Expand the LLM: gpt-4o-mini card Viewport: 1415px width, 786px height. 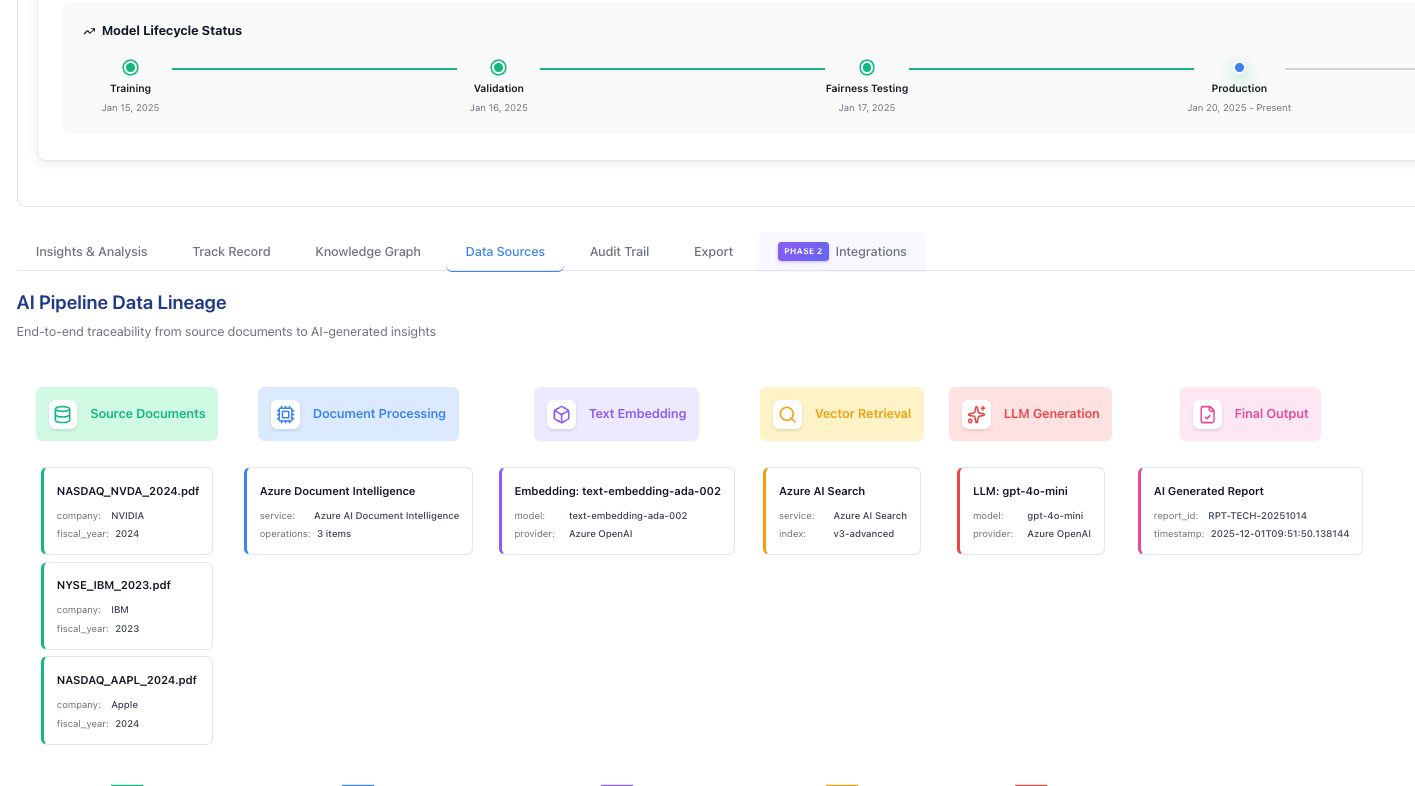(x=1030, y=511)
